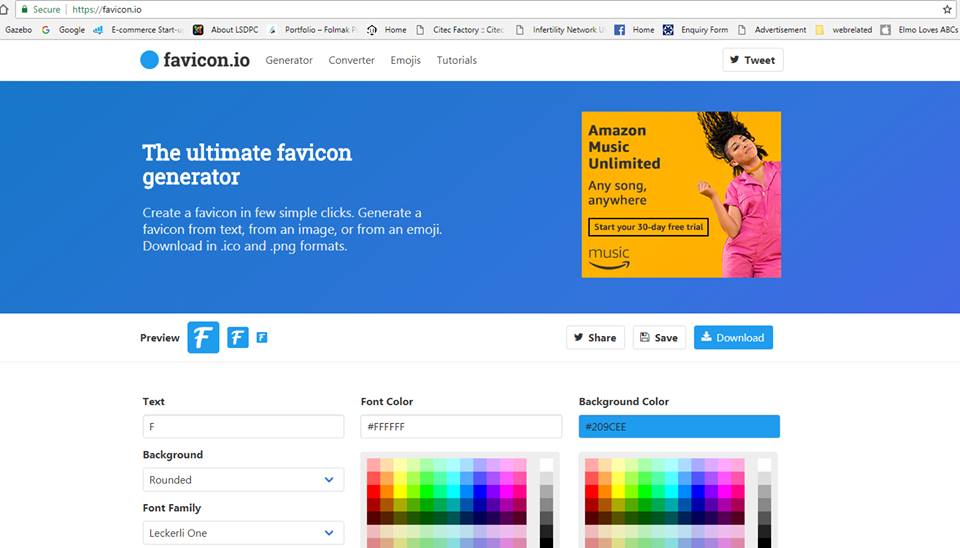Open the Google bookmark in the bookmarks bar
Image resolution: width=960 pixels, height=548 pixels.
click(63, 30)
